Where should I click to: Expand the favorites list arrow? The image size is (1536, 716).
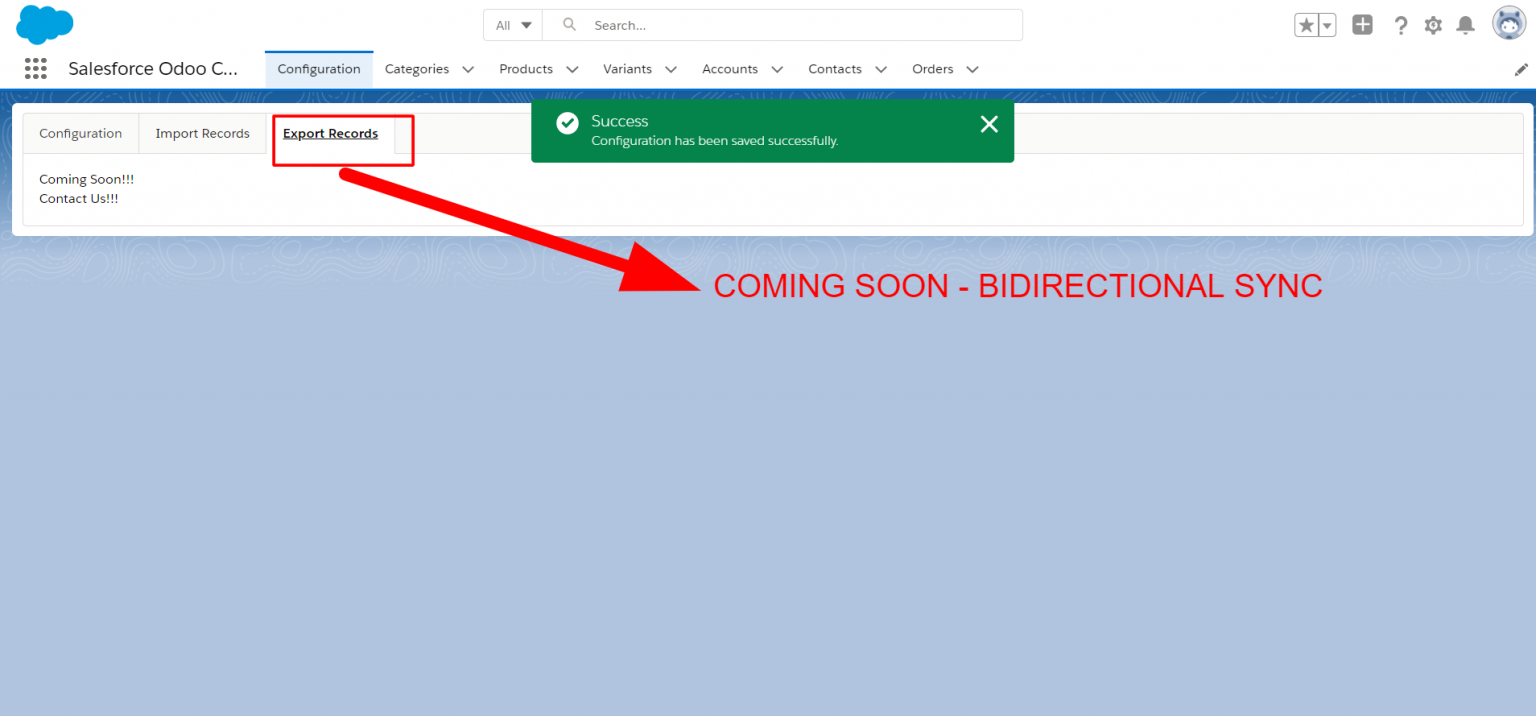pyautogui.click(x=1327, y=25)
